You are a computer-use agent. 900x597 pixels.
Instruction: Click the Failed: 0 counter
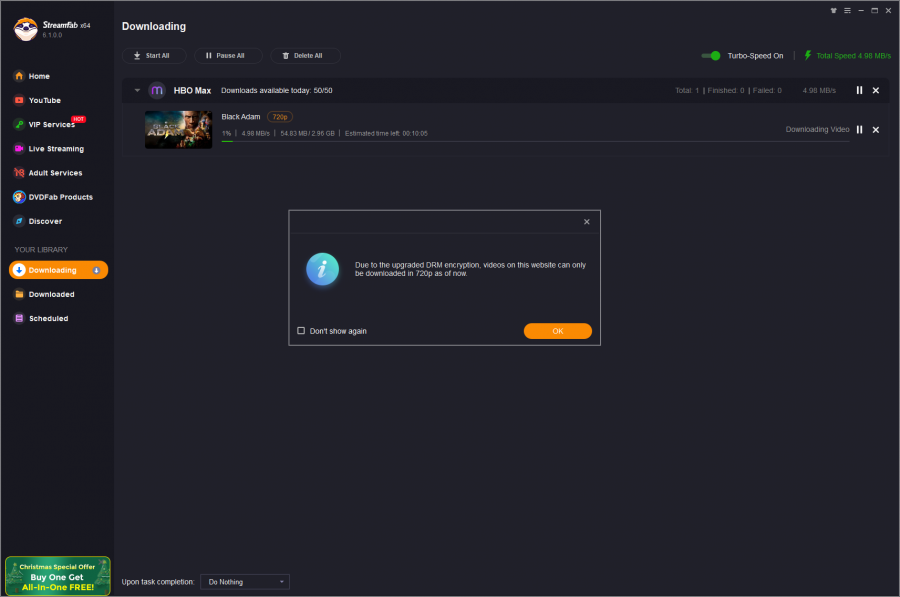[x=767, y=91]
